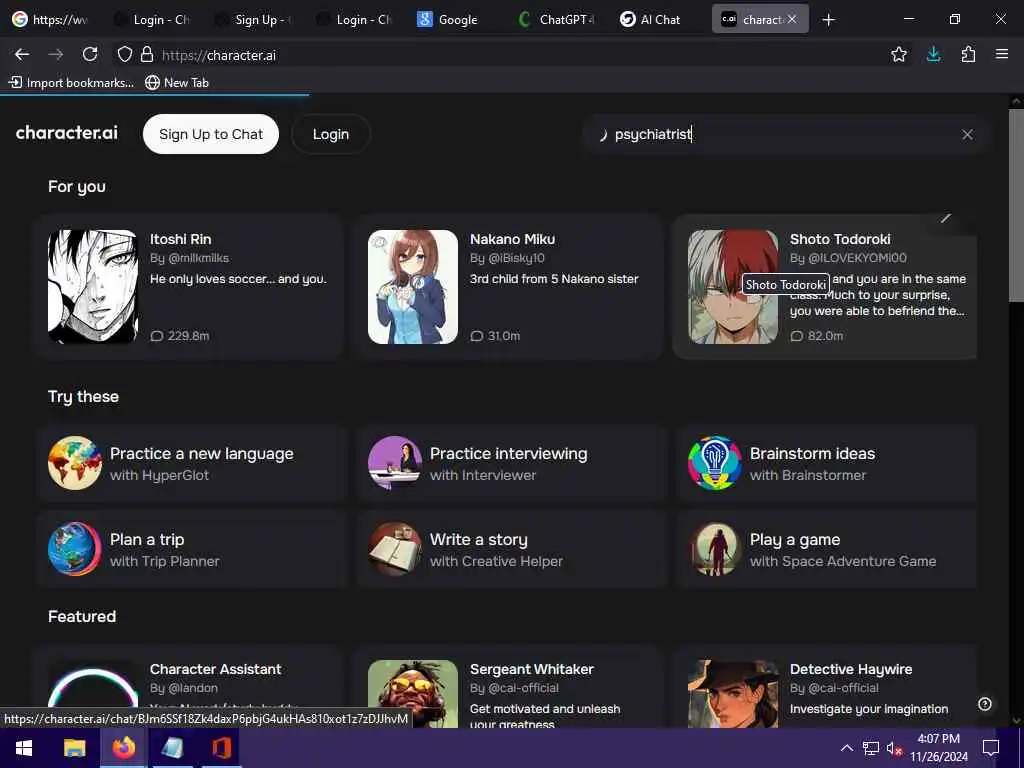Clear the psychiatrist search with the X
Screen dimensions: 1024x768
967,135
